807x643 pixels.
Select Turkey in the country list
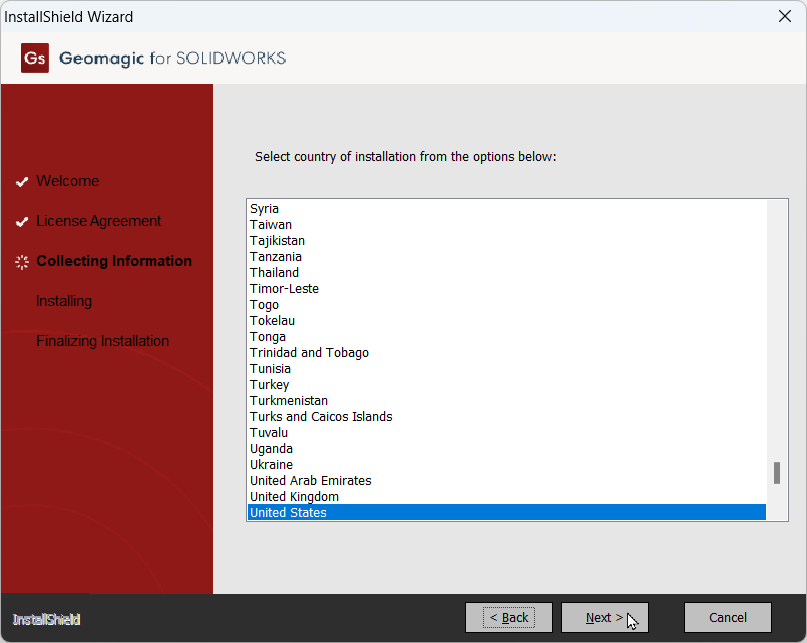pyautogui.click(x=506, y=384)
